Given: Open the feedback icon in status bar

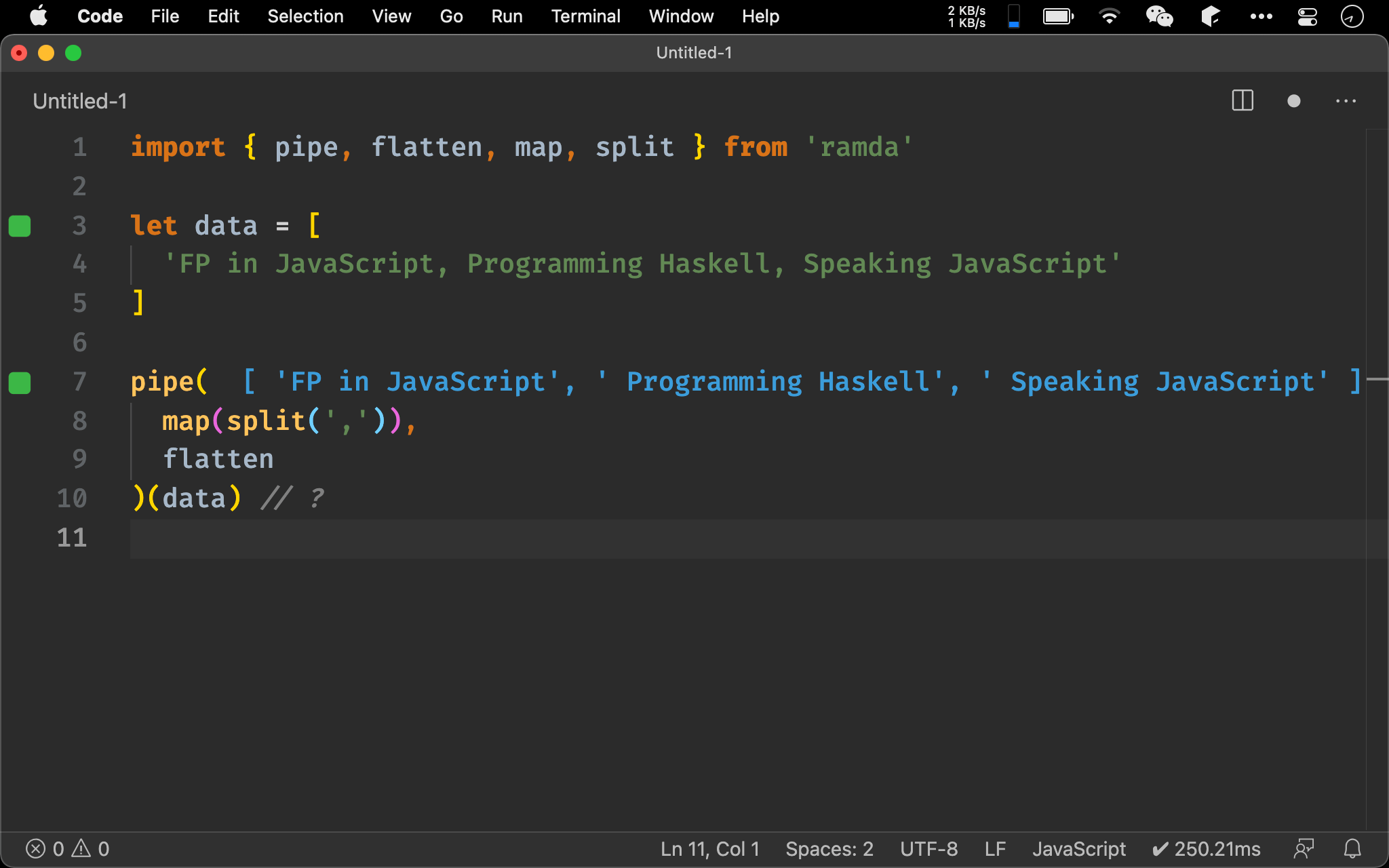Looking at the screenshot, I should [x=1304, y=849].
